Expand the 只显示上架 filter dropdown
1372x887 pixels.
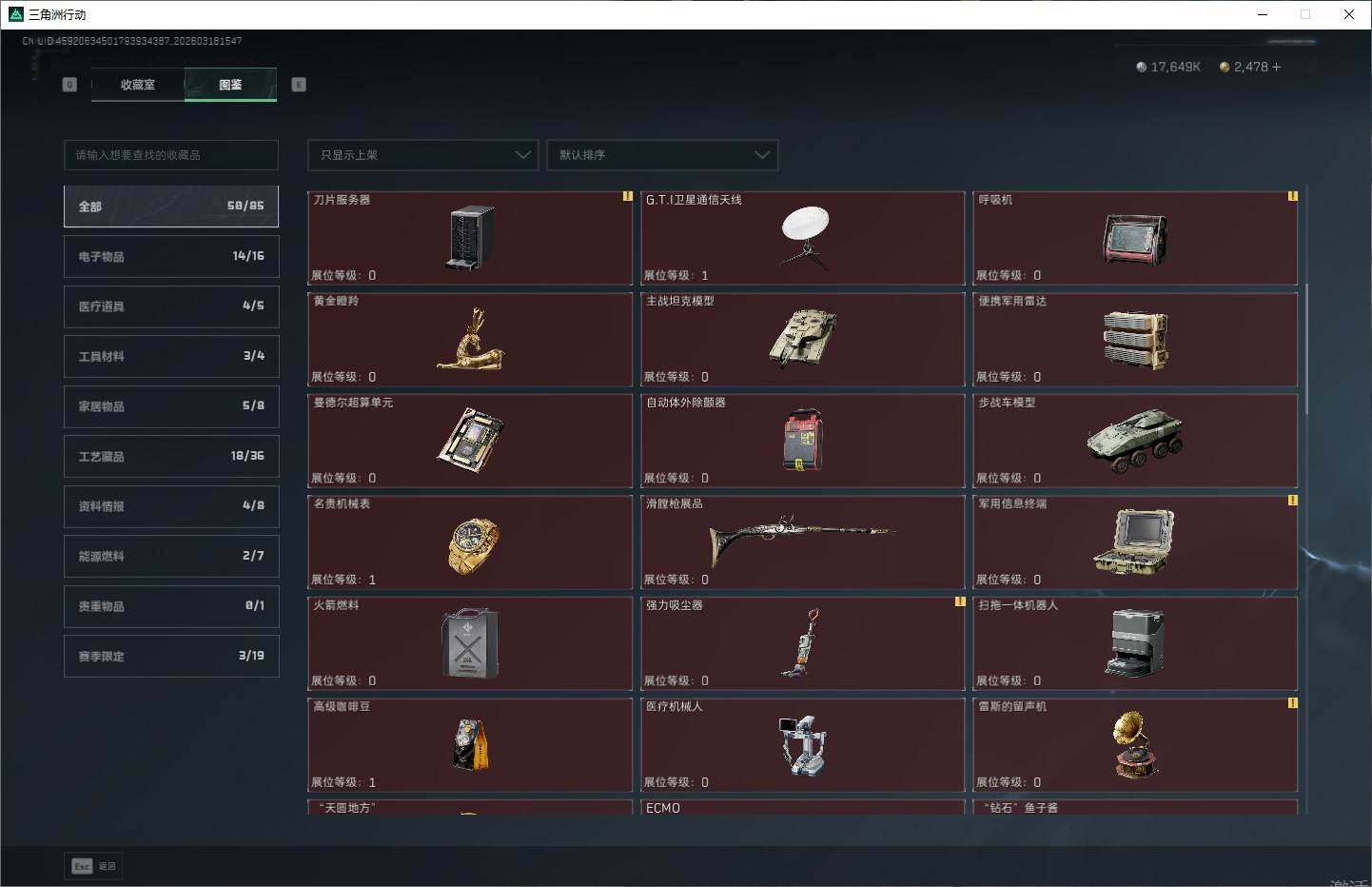[x=423, y=155]
